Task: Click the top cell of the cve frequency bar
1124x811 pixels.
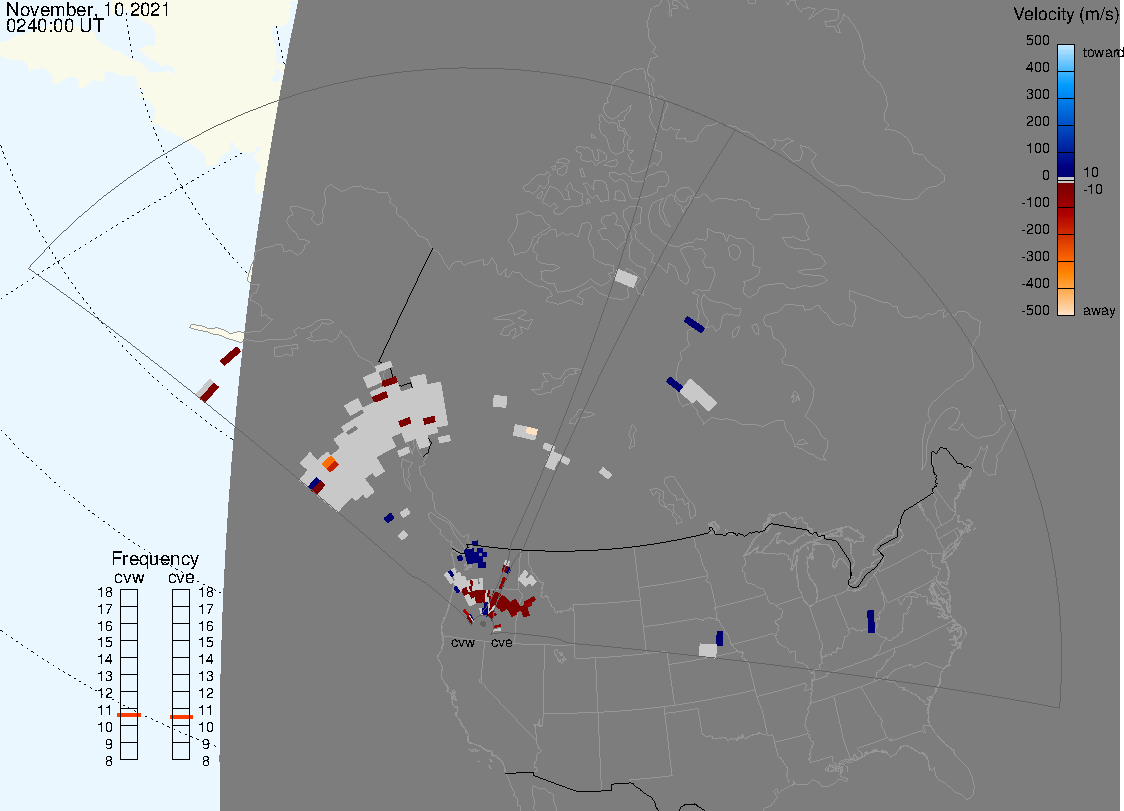Action: click(181, 598)
